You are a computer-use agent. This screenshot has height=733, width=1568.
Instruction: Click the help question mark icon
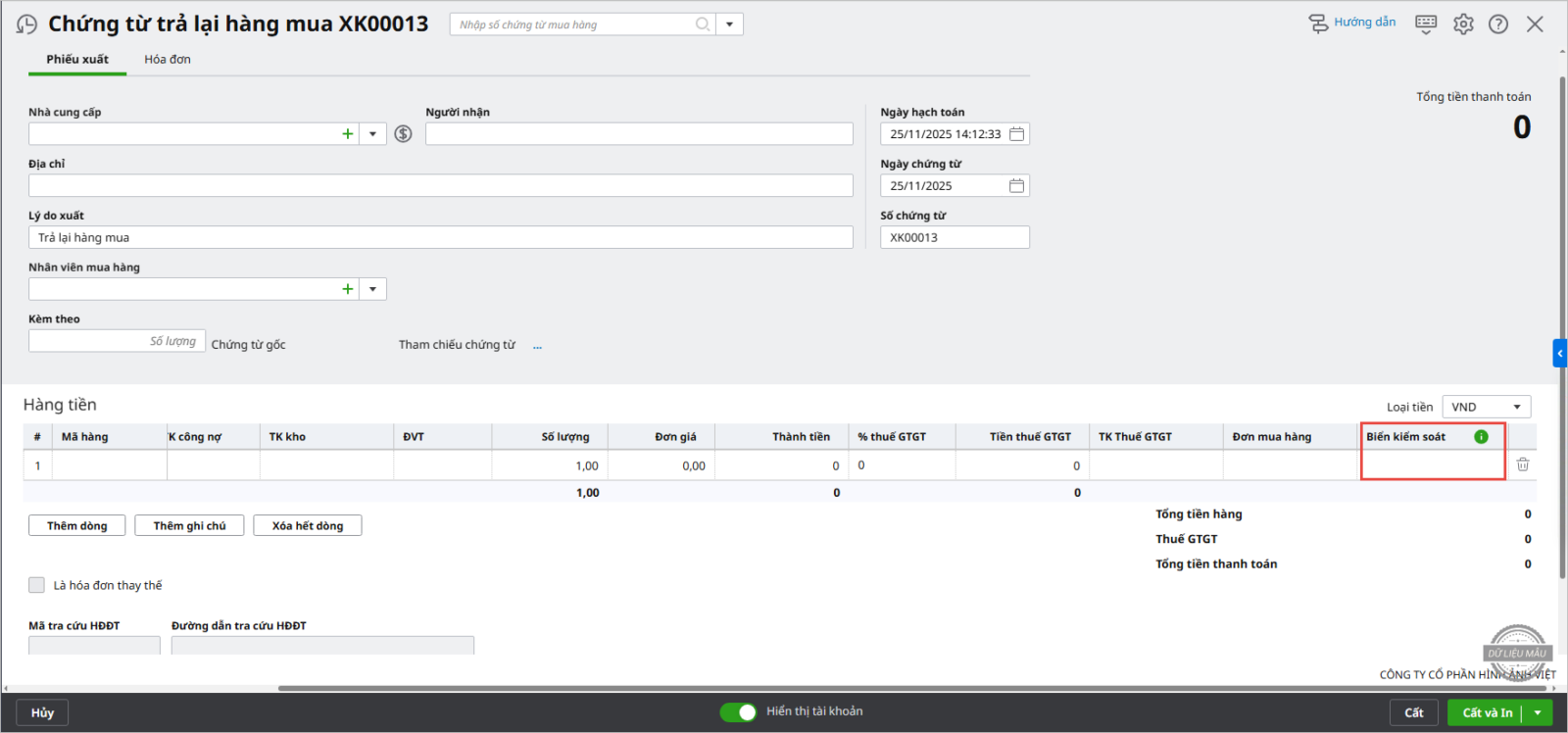coord(1498,24)
